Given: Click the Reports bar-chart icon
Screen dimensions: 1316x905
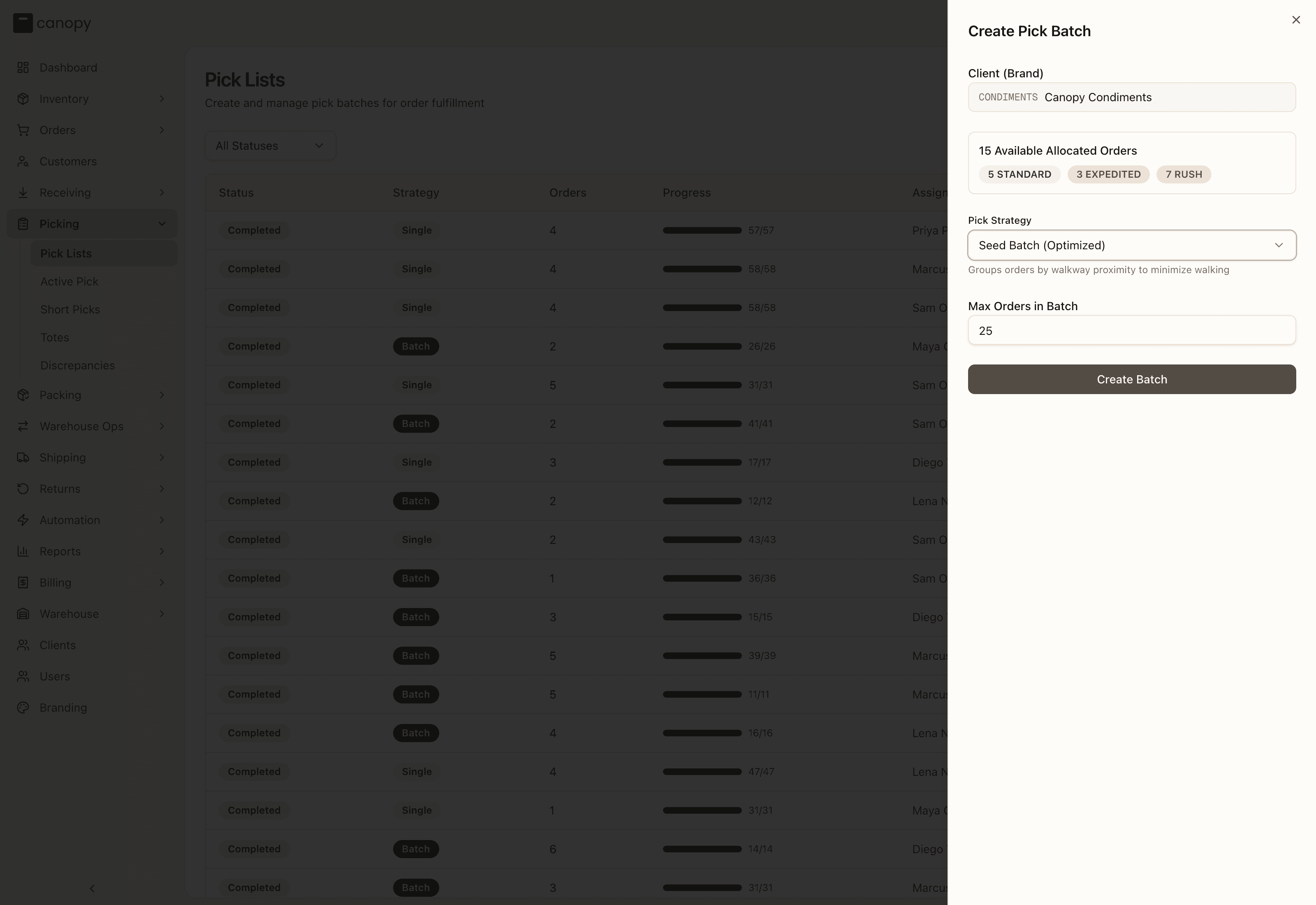Looking at the screenshot, I should (x=23, y=551).
